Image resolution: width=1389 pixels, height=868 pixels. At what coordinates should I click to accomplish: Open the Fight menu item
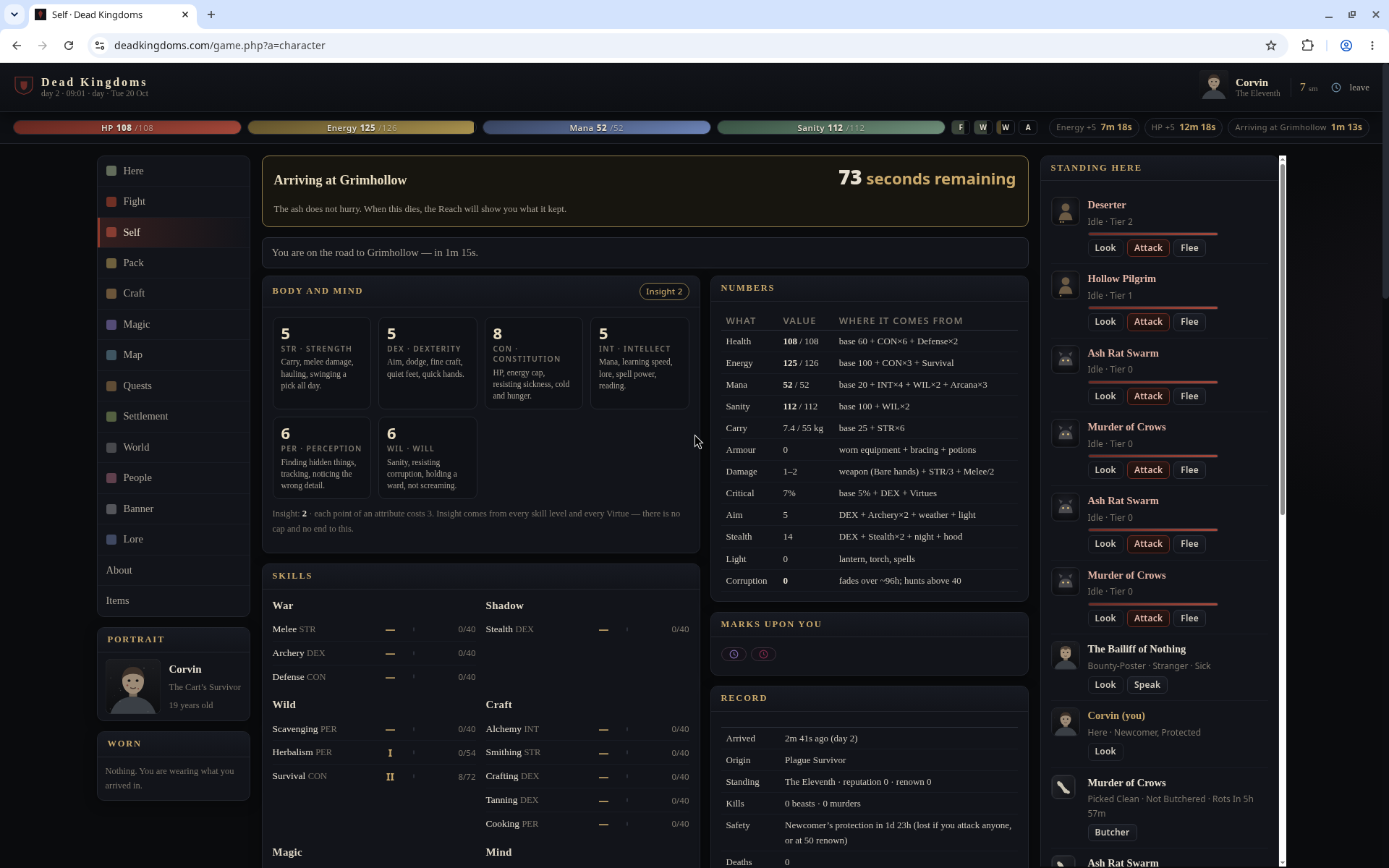(x=174, y=201)
